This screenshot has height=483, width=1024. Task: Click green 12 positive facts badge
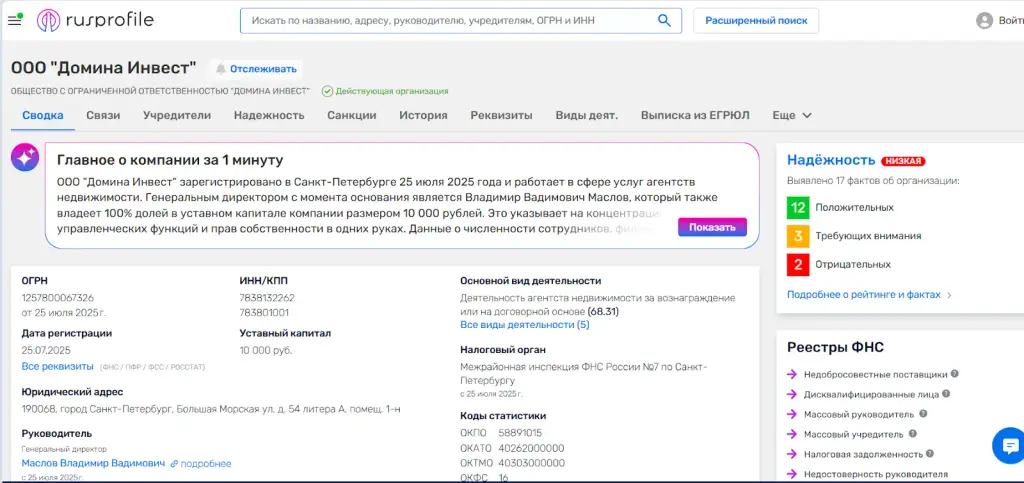click(x=798, y=207)
